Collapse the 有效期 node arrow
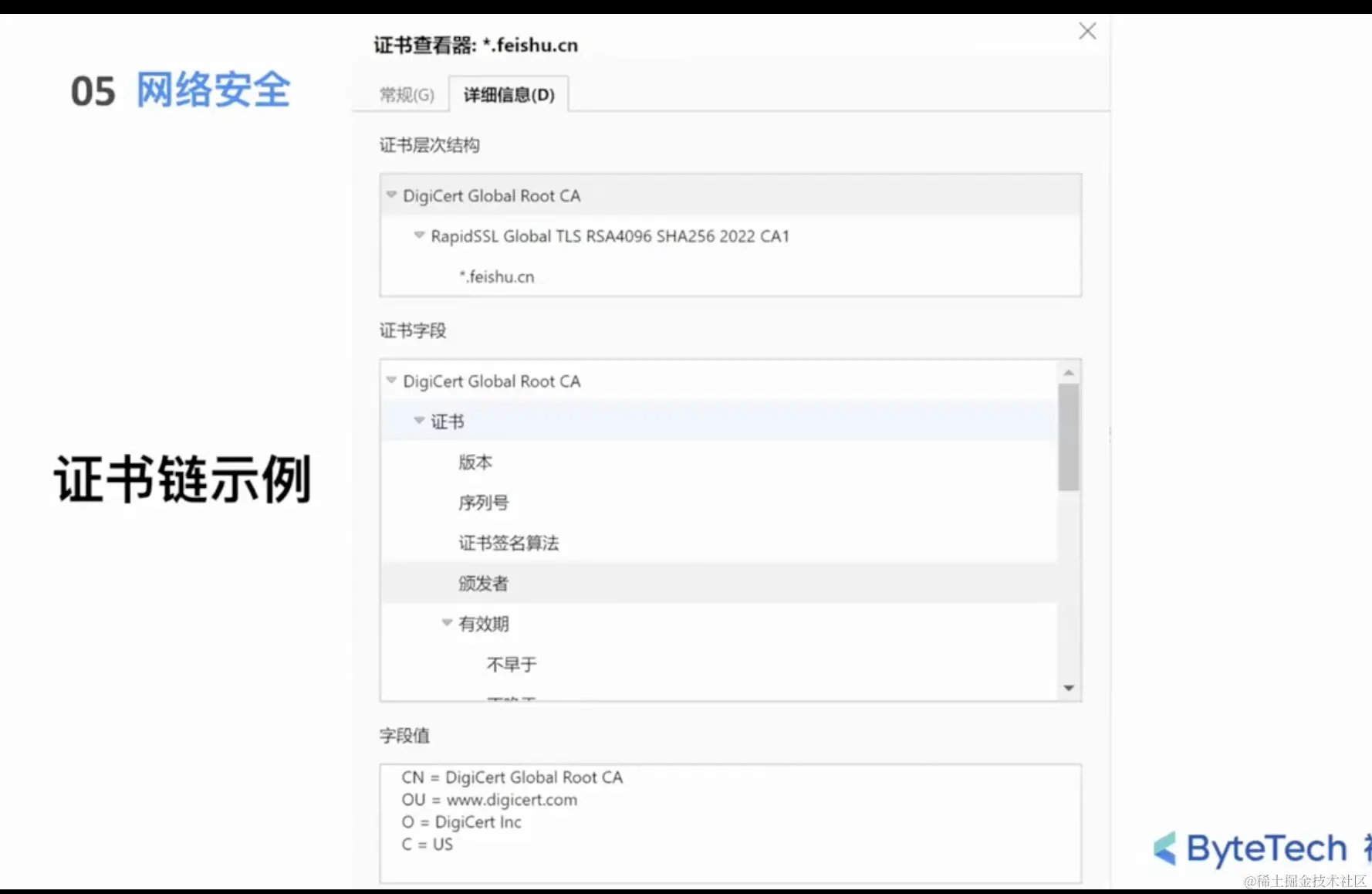This screenshot has height=894, width=1372. [447, 622]
